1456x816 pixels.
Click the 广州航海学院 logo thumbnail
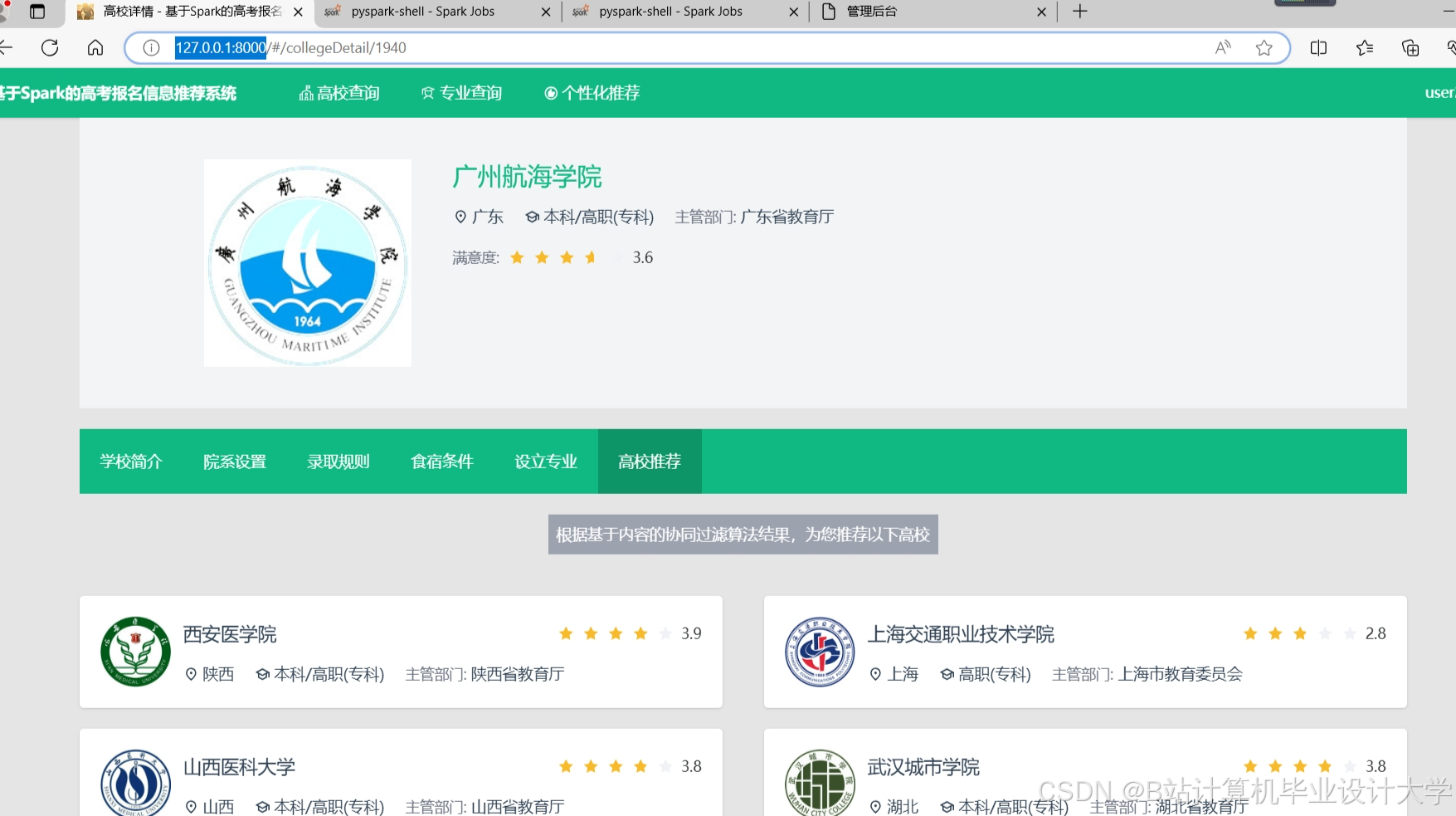[x=307, y=262]
